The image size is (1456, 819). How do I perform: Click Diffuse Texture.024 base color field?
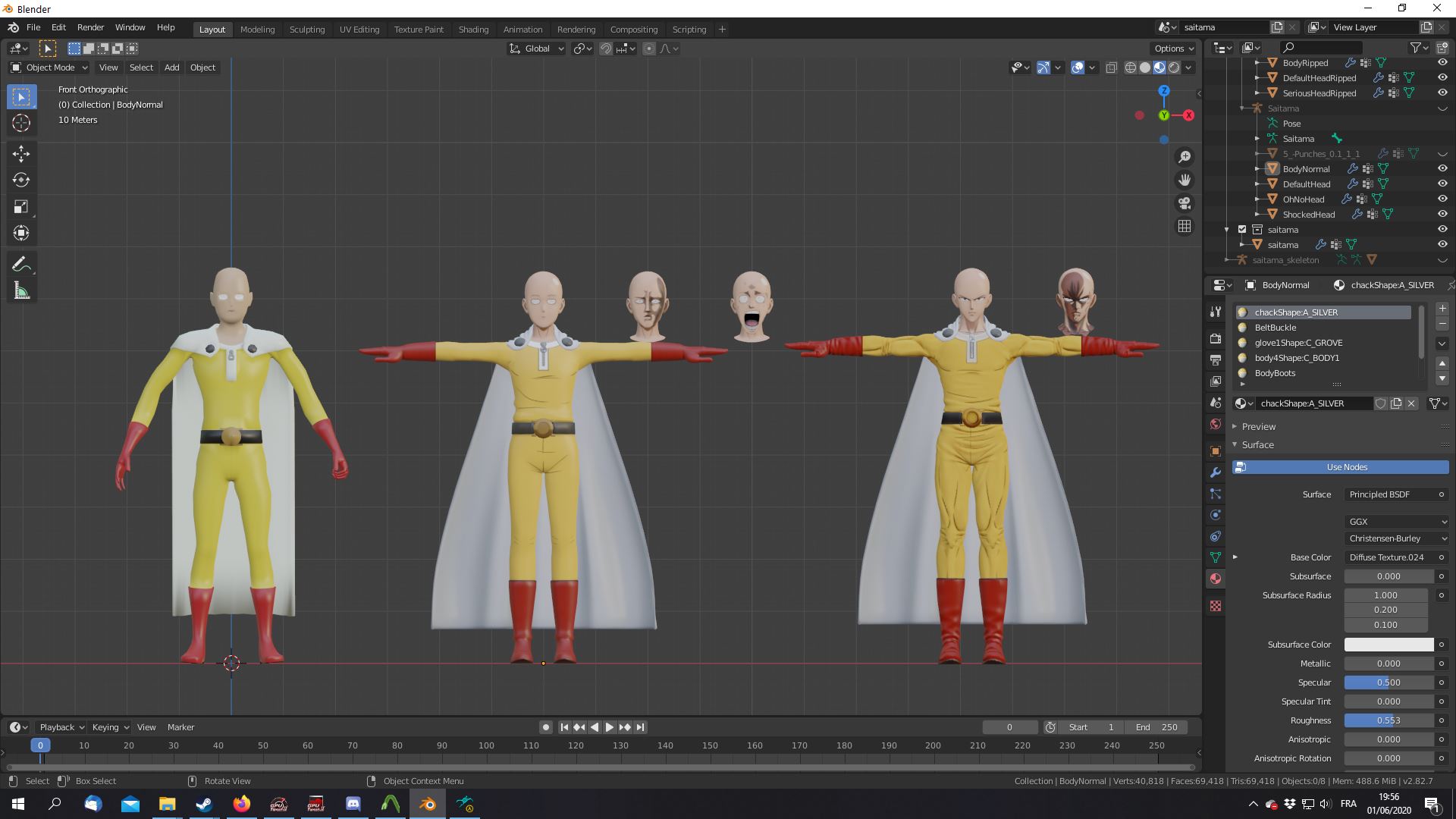[1389, 557]
